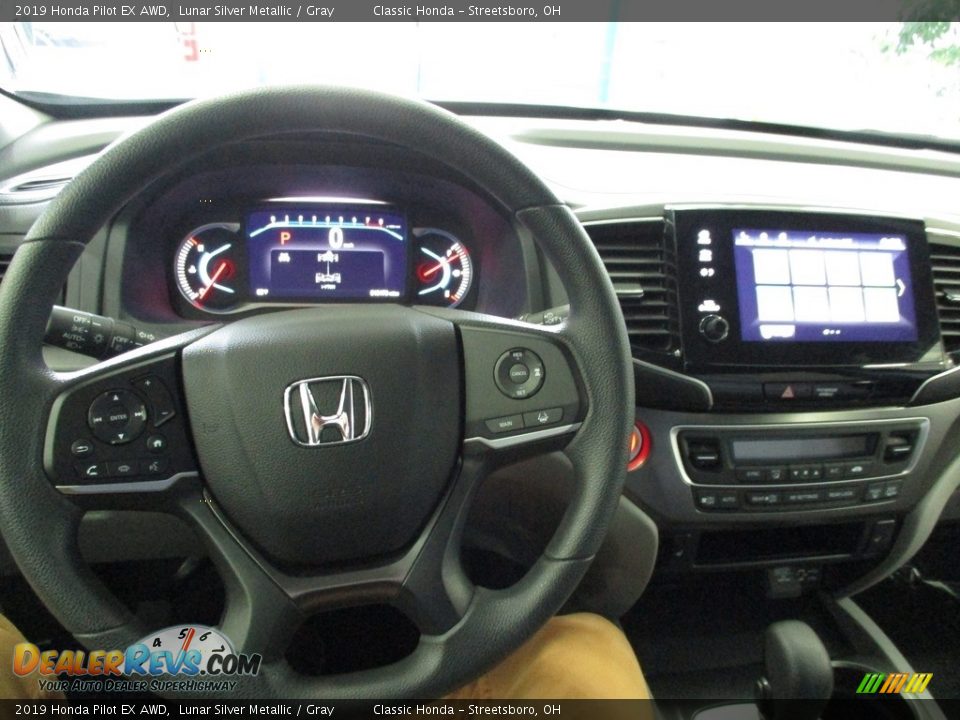The width and height of the screenshot is (960, 720).
Task: Tap the home icon beside touchscreen
Action: point(705,236)
